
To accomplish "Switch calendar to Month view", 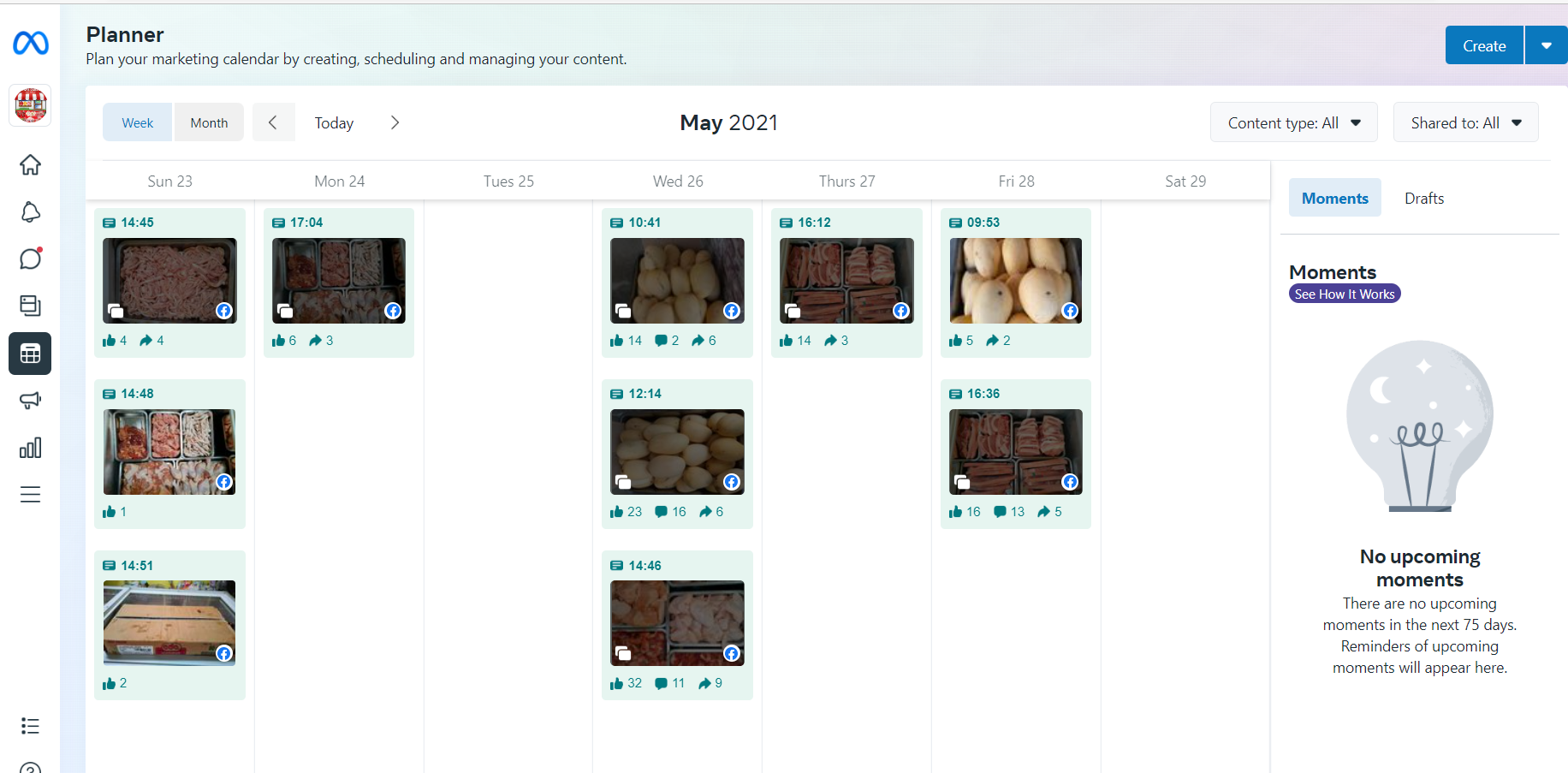I will coord(209,122).
